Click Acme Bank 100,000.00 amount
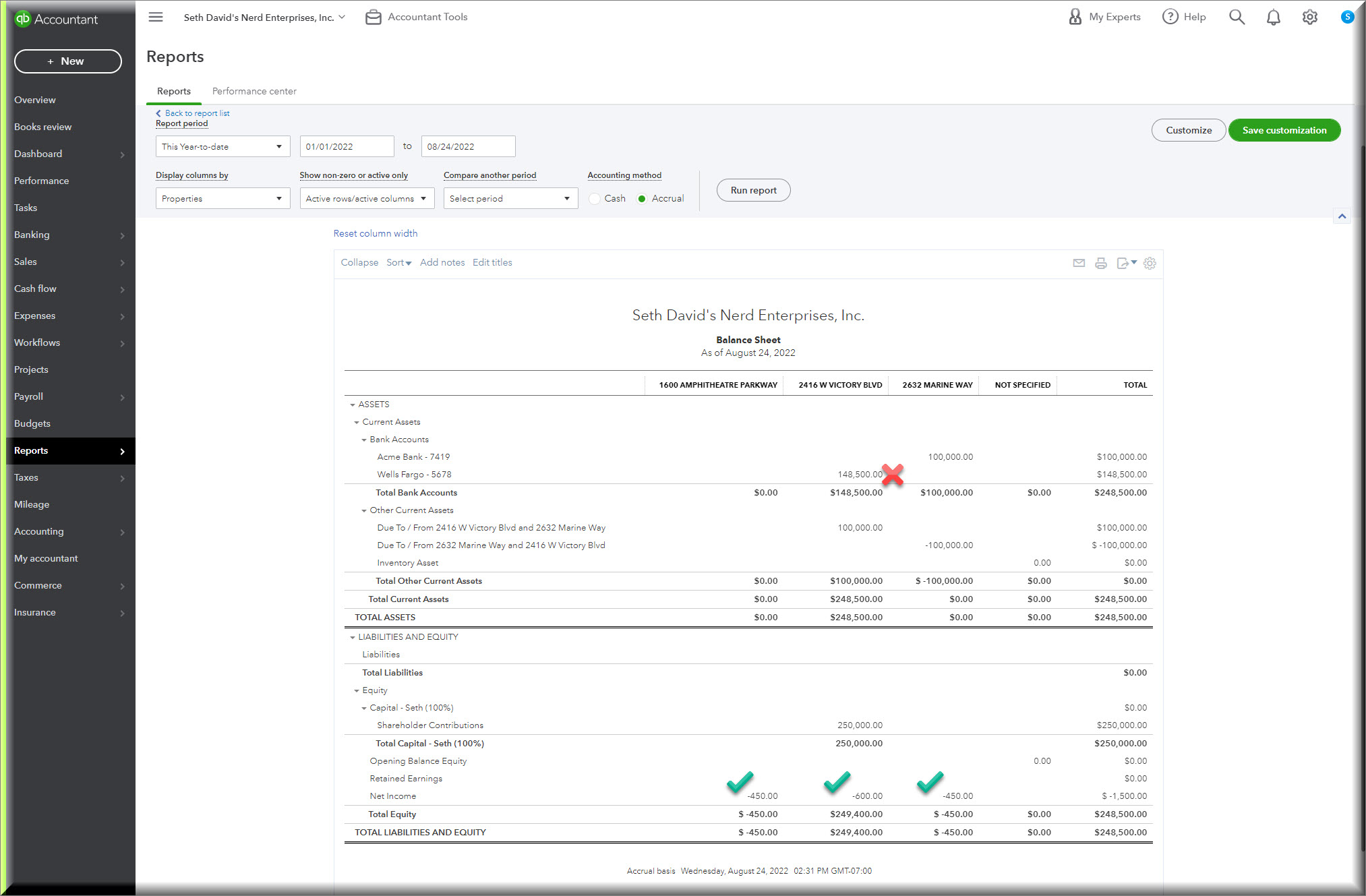 pos(950,457)
